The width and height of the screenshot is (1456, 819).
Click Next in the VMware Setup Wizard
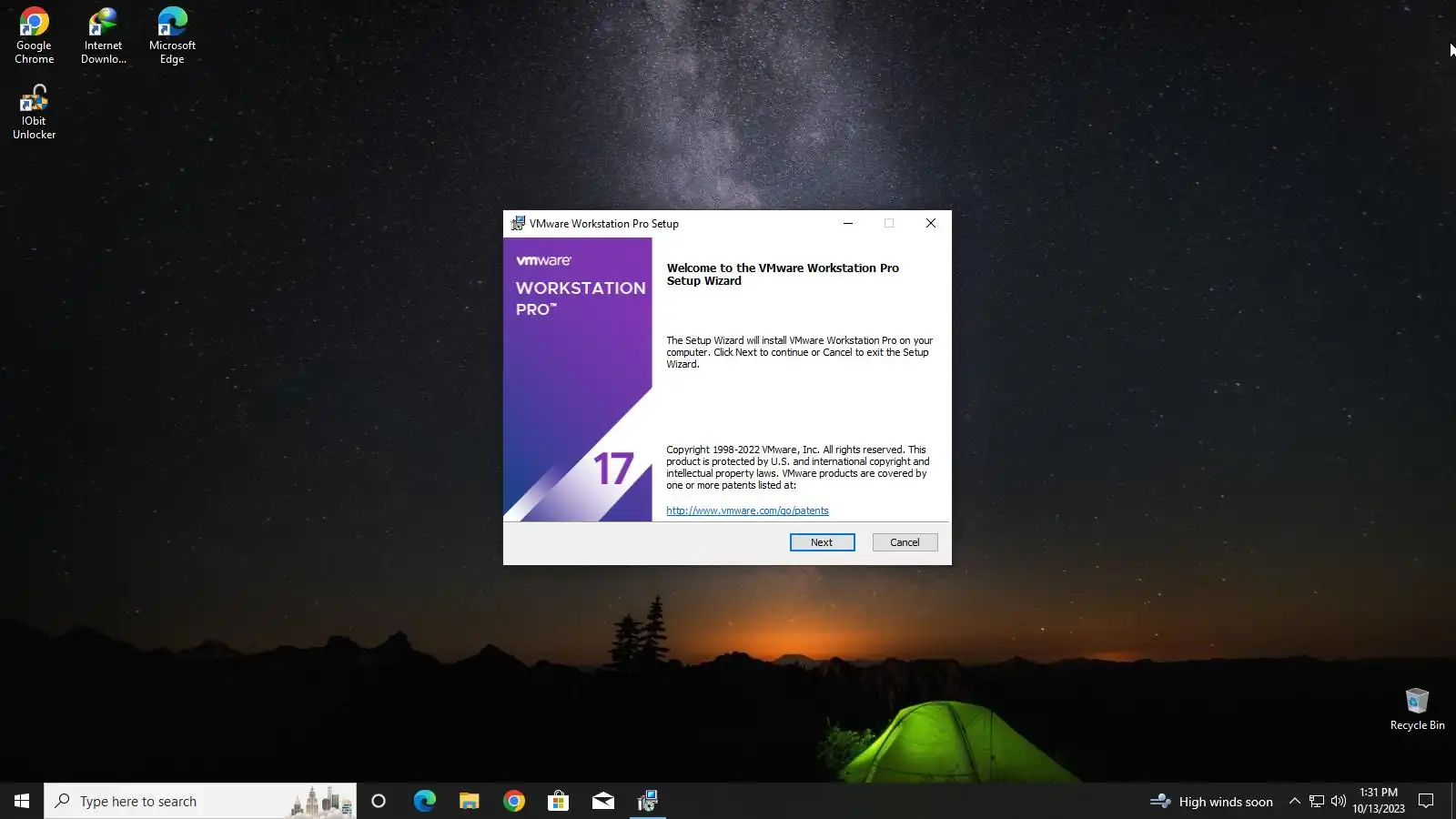tap(822, 542)
